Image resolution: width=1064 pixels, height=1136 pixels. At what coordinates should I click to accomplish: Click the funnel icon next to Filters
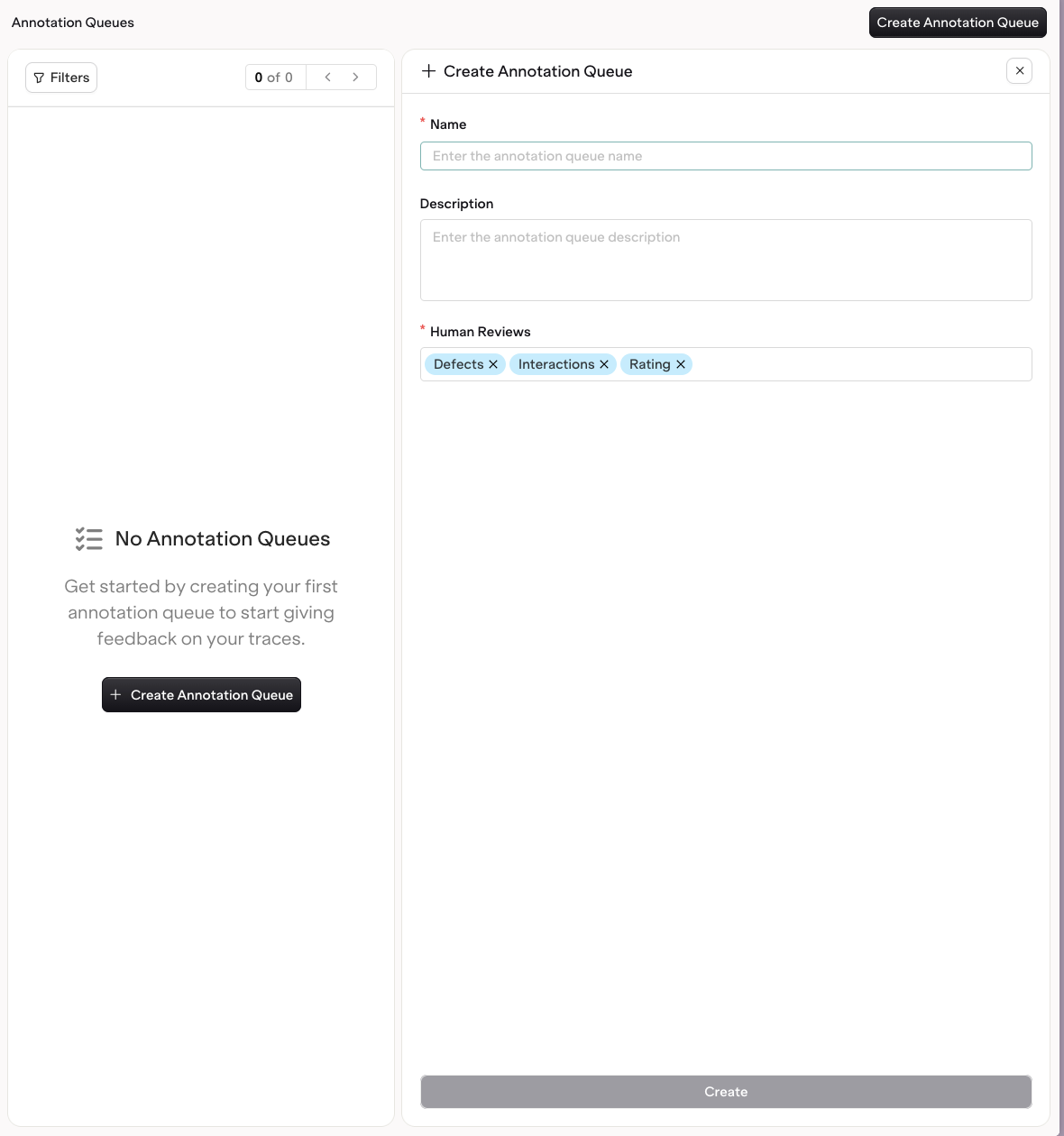click(x=39, y=78)
